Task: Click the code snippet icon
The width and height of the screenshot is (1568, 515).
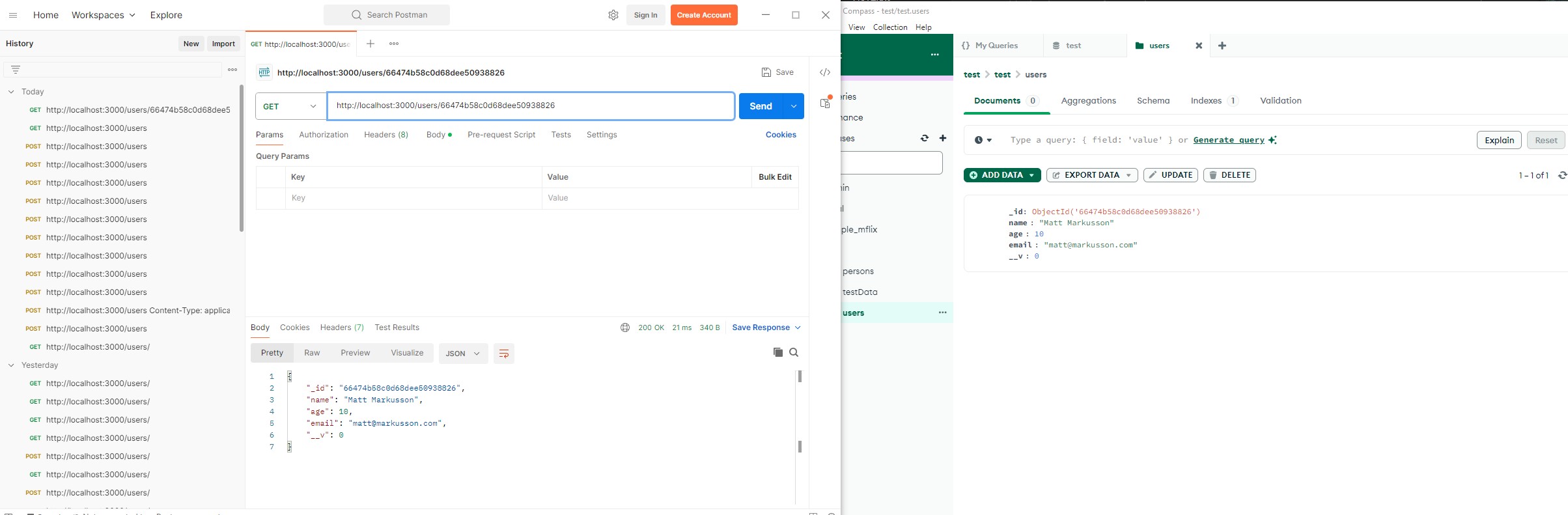Action: pos(824,72)
